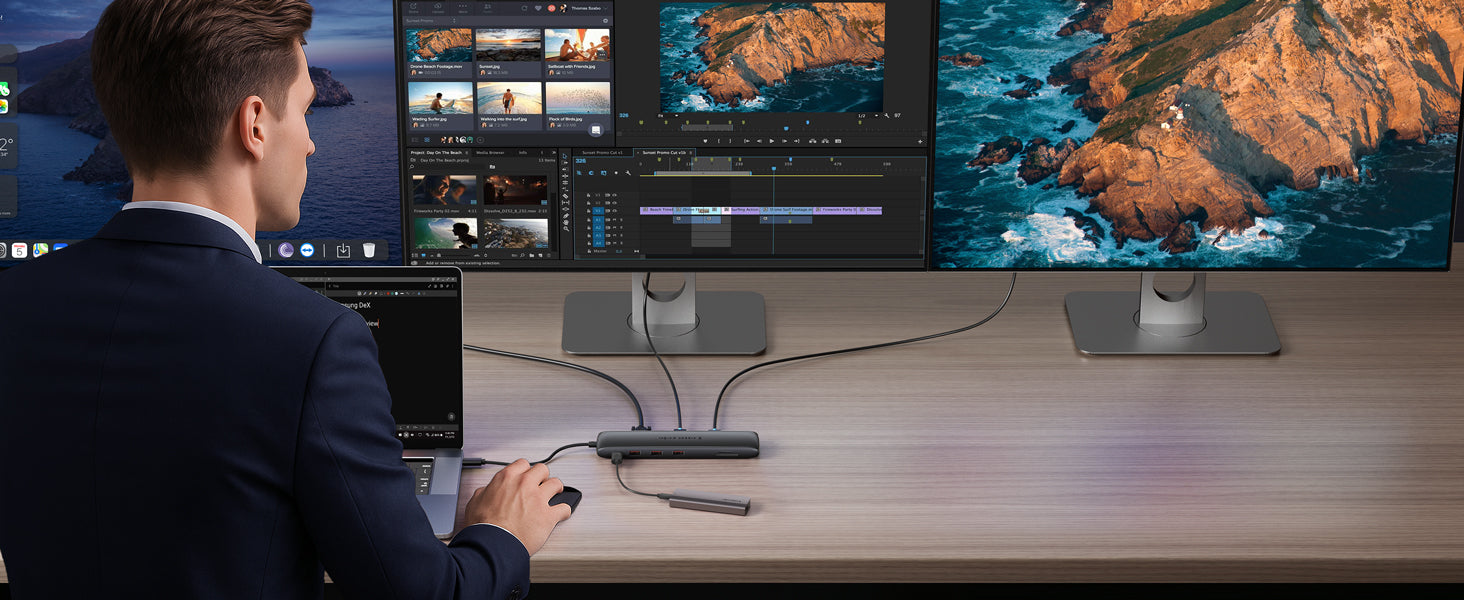Screen dimensions: 1464x600
Task: Toggle eye visibility for top video track
Action: [x=612, y=195]
